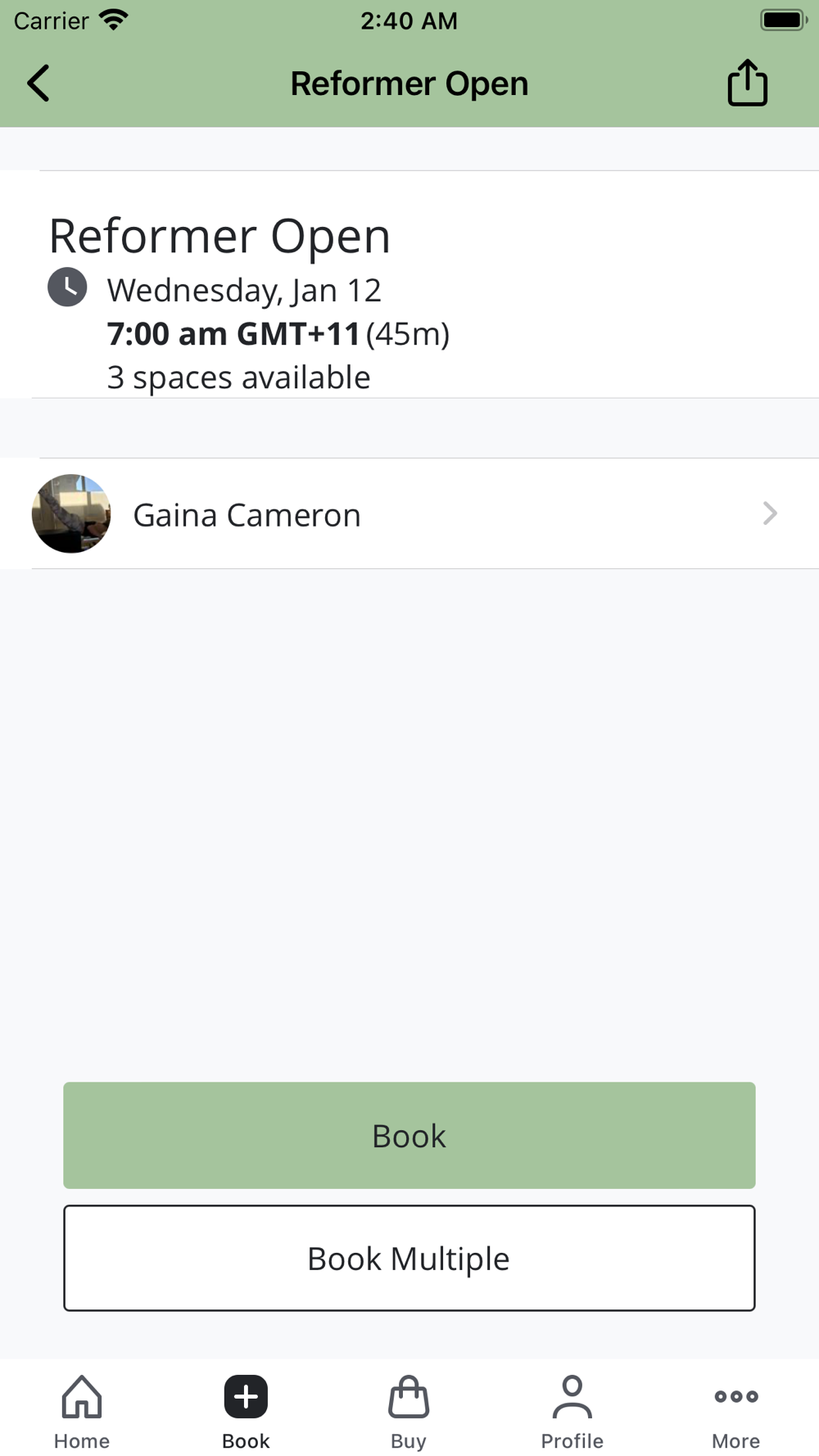Open the Buy shopping bag tab
Screen dimensions: 819x1456
[x=409, y=1412]
